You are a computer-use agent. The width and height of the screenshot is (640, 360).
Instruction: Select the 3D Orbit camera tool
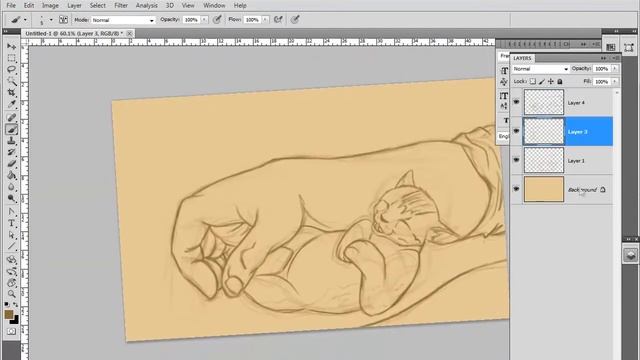point(11,271)
